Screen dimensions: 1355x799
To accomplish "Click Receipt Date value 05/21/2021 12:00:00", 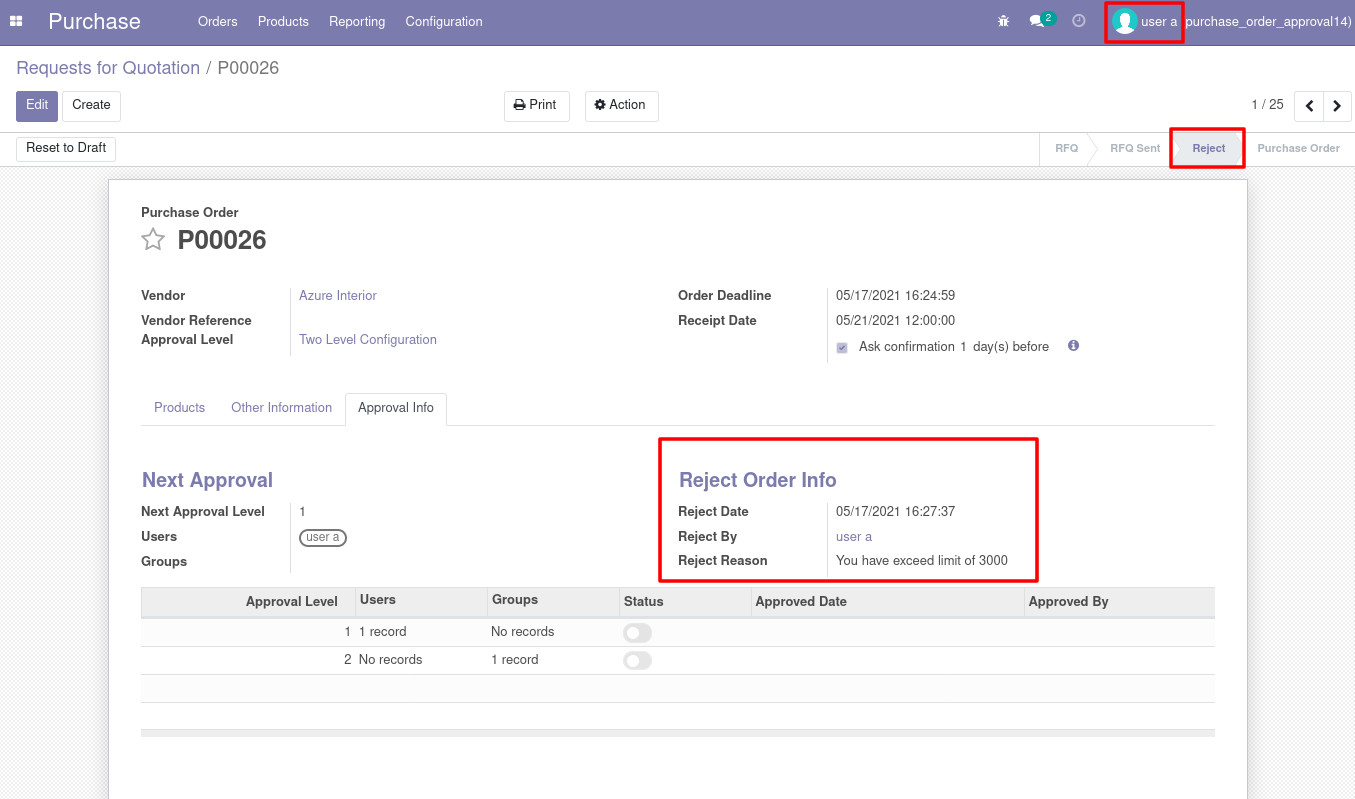I will click(896, 321).
